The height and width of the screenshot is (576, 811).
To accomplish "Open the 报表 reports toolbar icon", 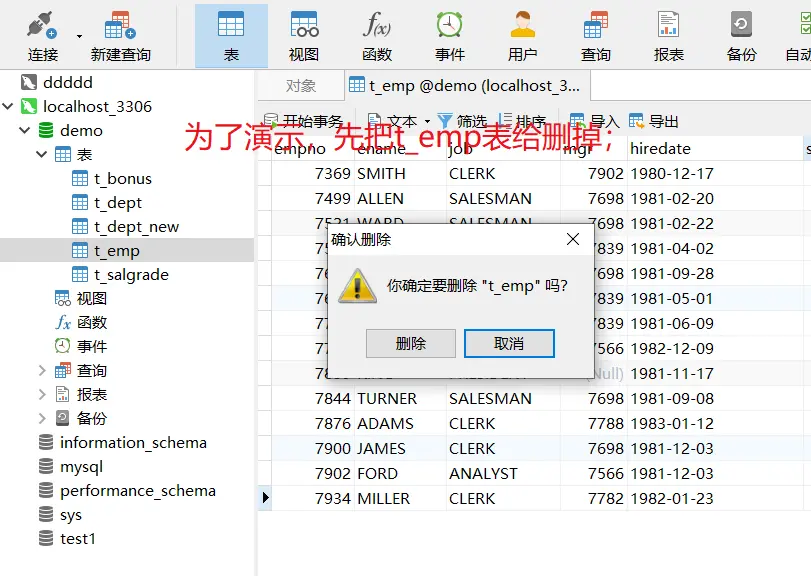I will point(668,36).
